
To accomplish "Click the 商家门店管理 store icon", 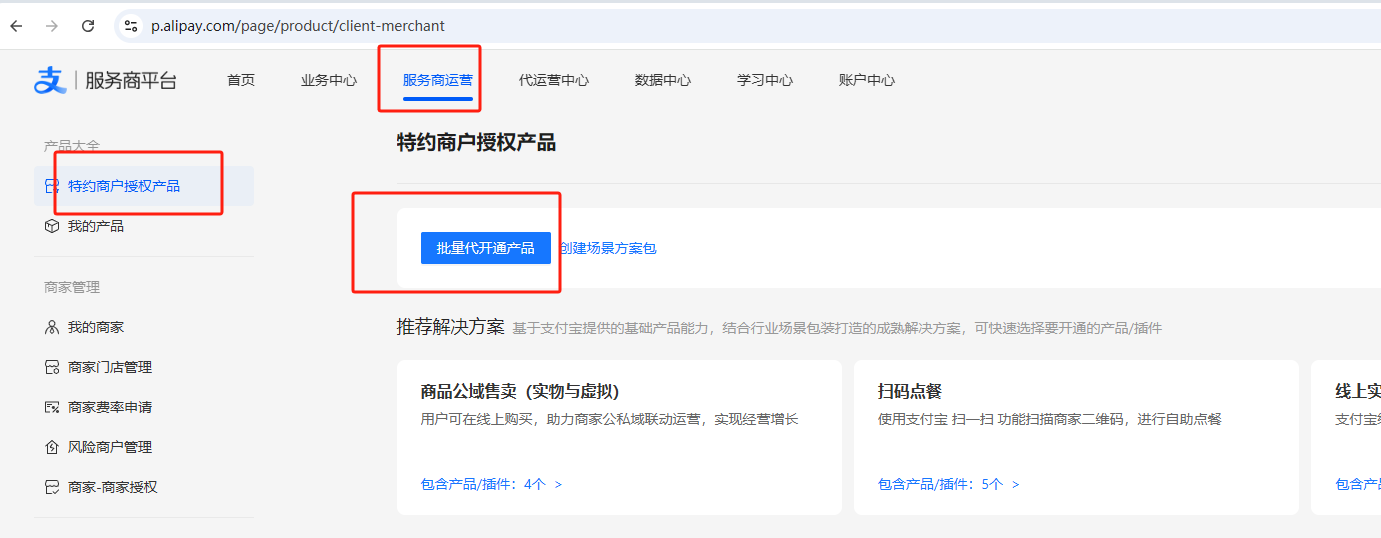I will [52, 367].
